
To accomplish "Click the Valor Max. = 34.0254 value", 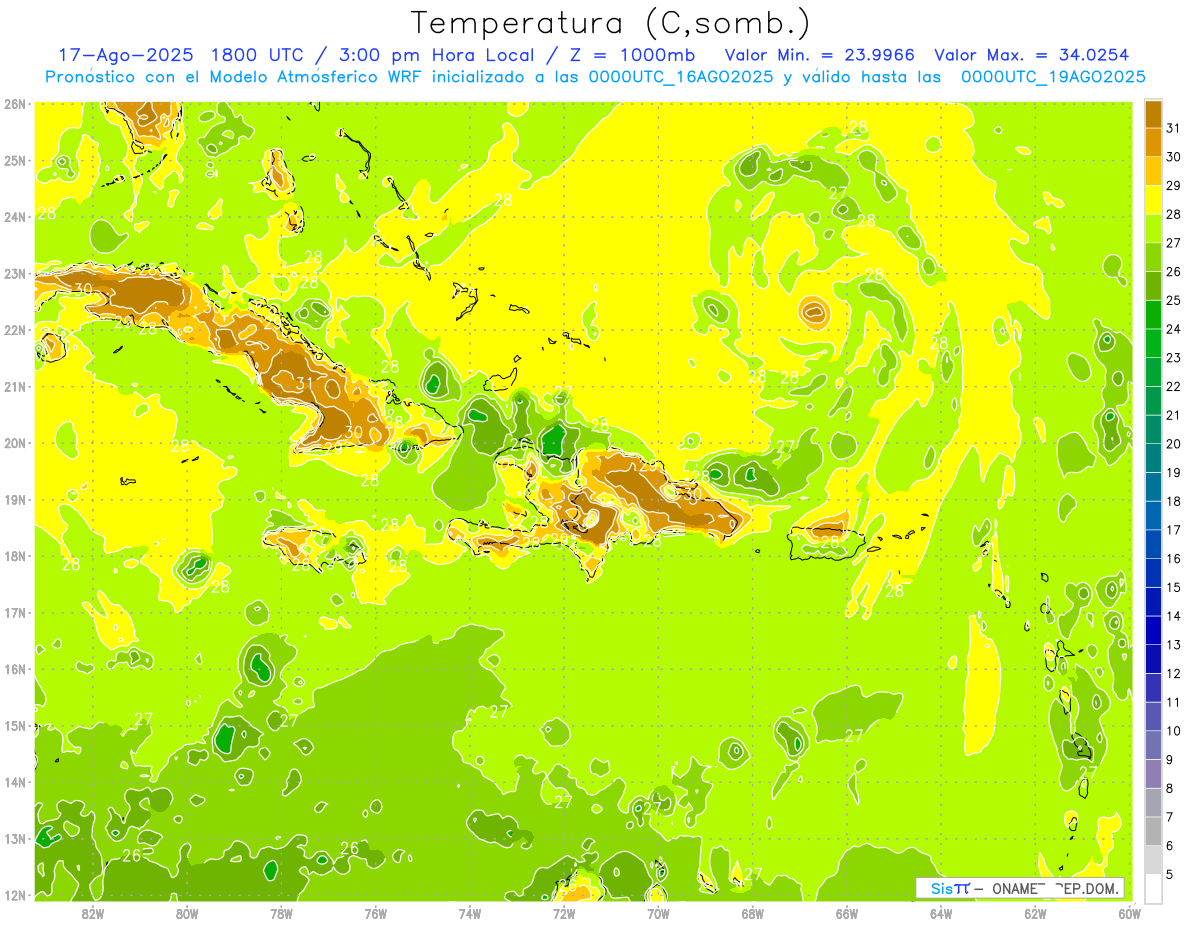I will coord(1032,55).
